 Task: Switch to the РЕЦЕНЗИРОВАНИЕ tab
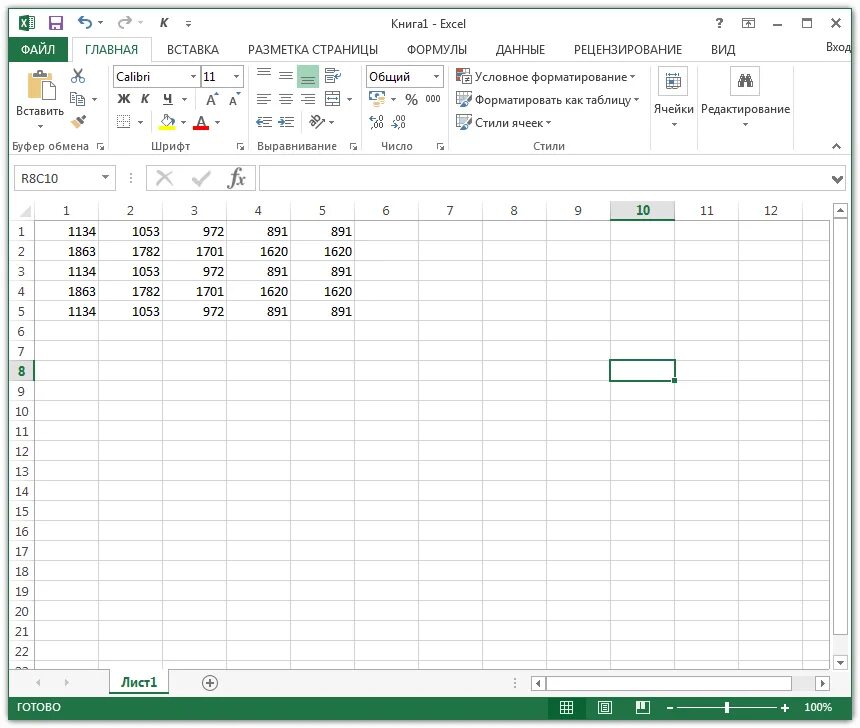coord(627,49)
